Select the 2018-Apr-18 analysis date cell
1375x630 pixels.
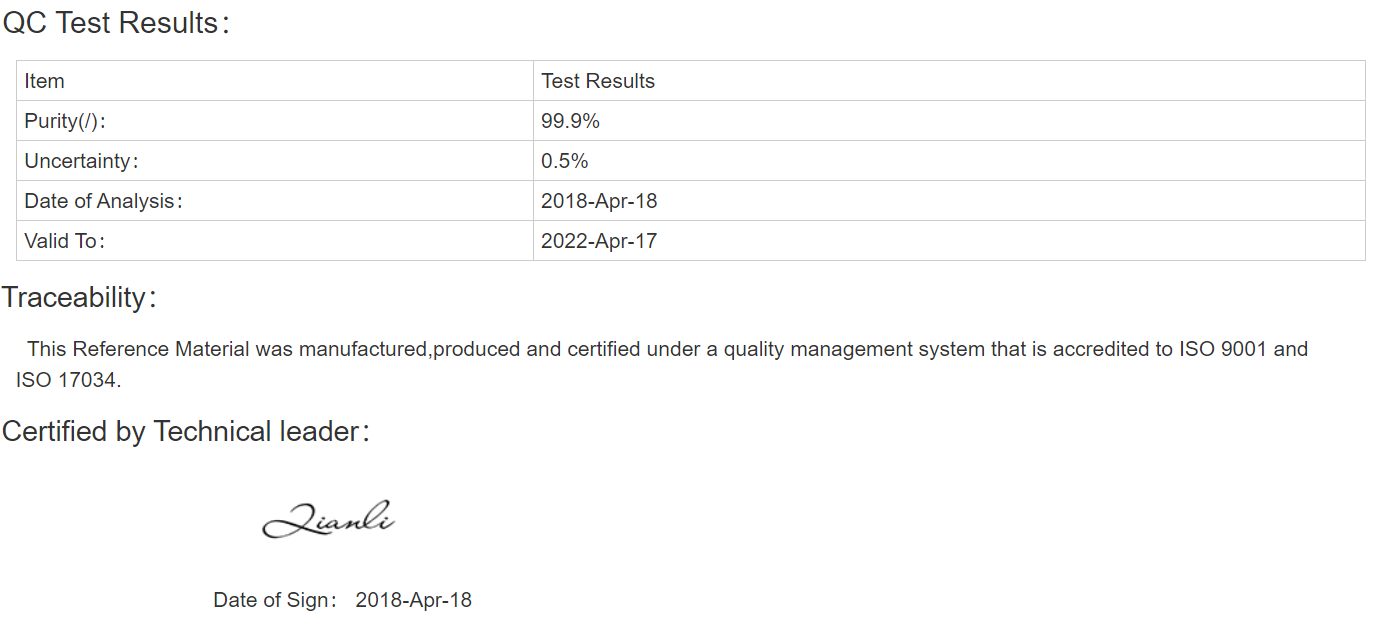tap(949, 201)
